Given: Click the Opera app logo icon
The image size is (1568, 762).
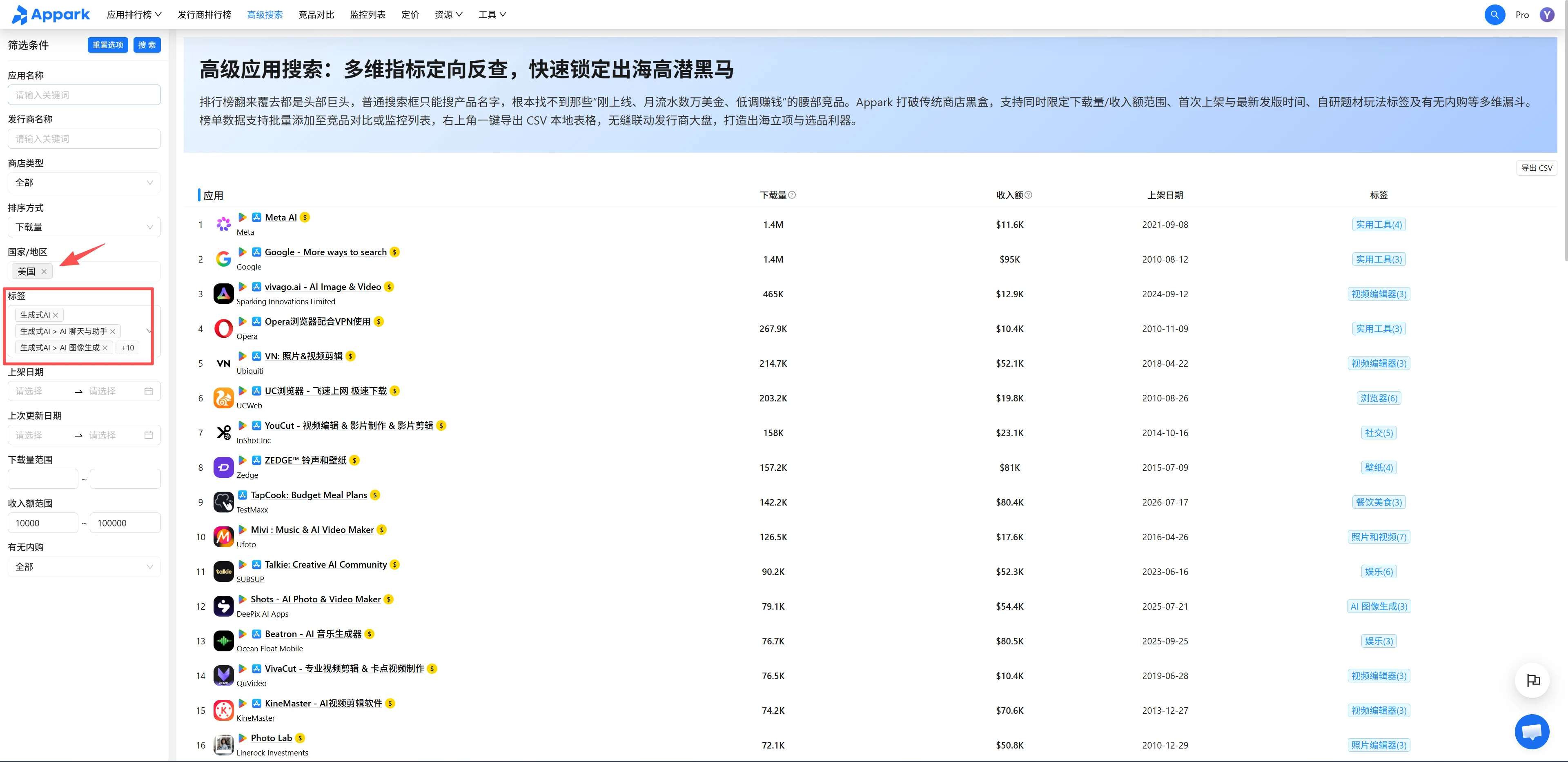Looking at the screenshot, I should pyautogui.click(x=223, y=329).
